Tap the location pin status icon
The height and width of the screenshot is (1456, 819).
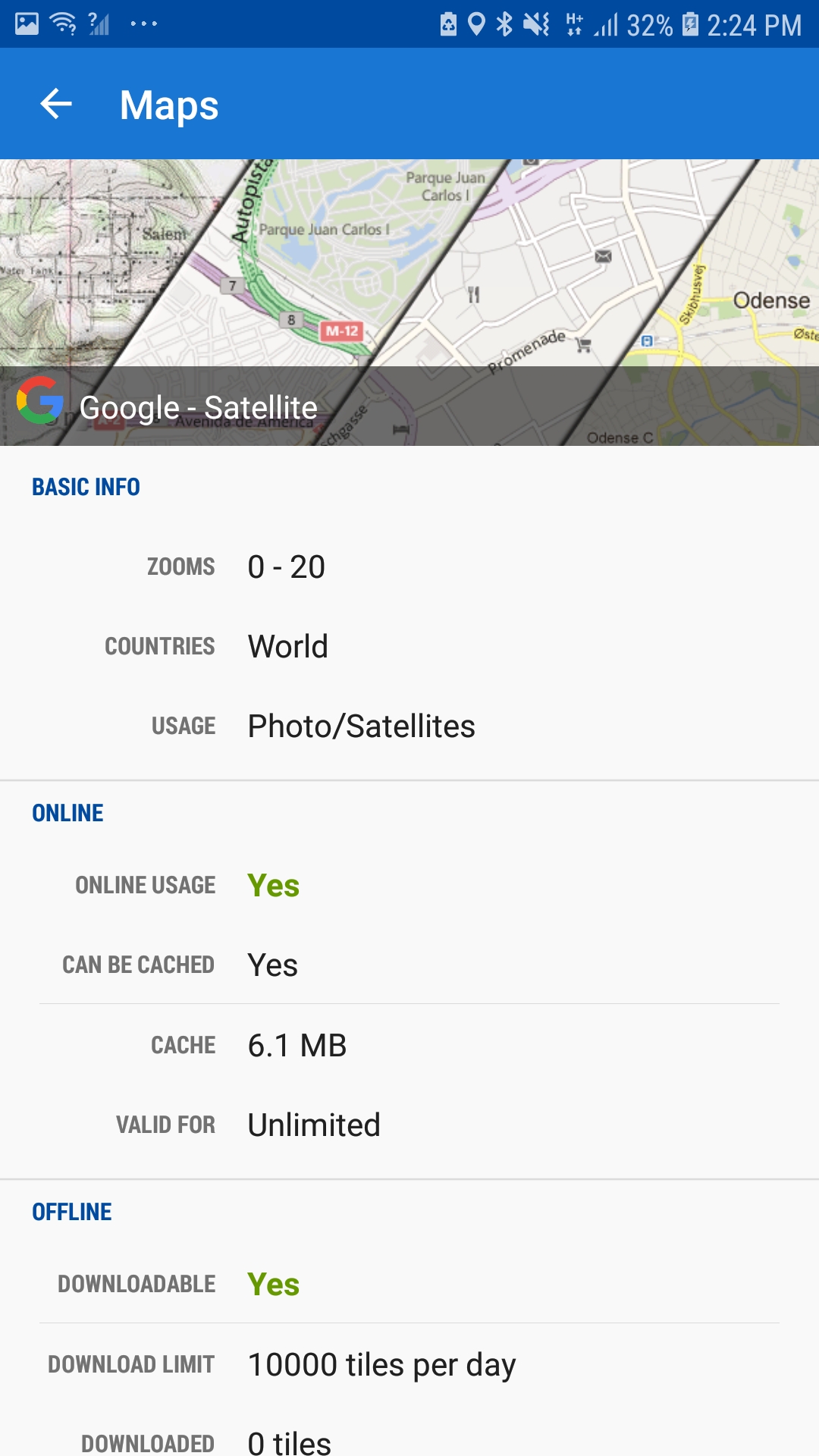coord(476,24)
